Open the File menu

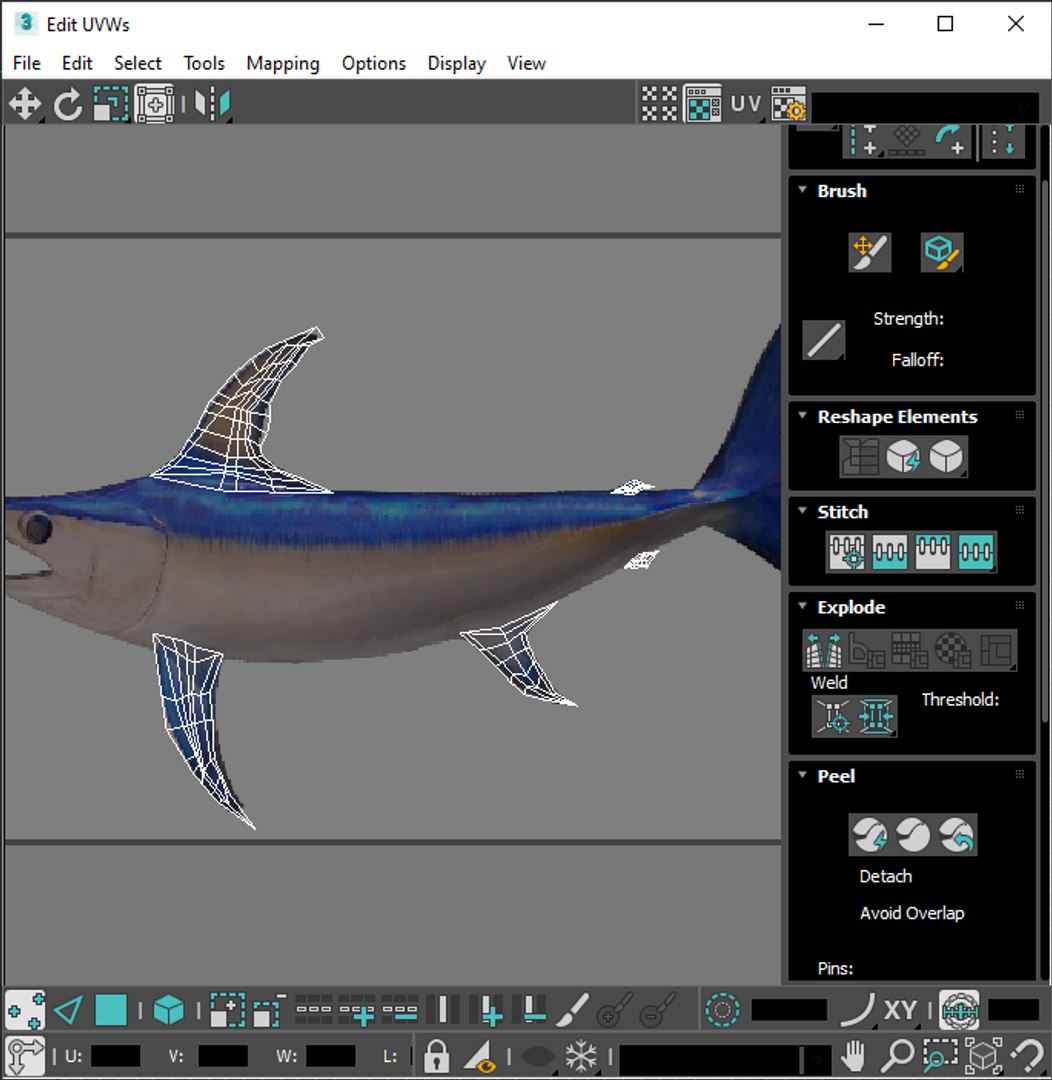point(27,63)
